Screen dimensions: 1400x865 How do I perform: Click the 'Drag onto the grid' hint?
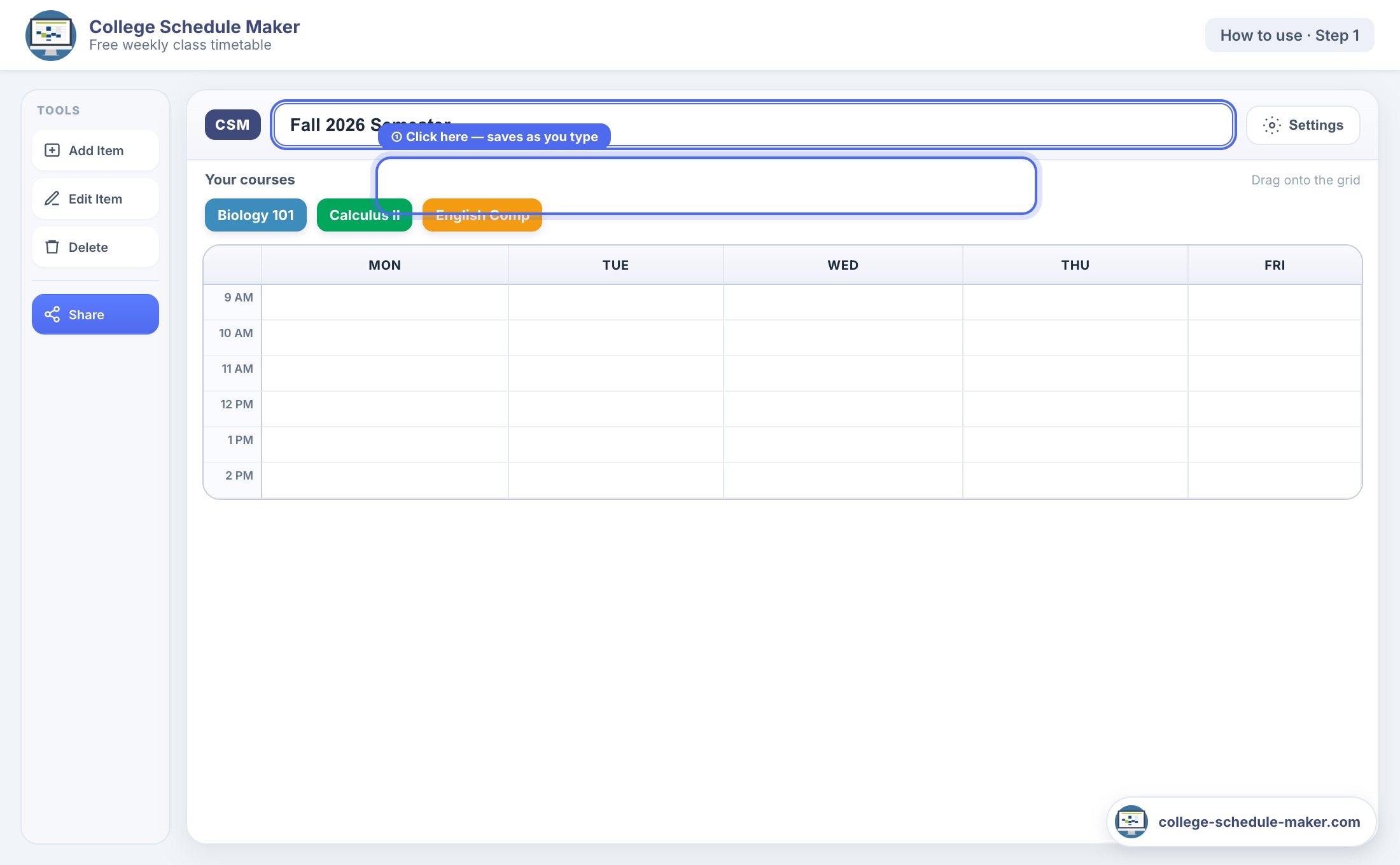pyautogui.click(x=1305, y=180)
